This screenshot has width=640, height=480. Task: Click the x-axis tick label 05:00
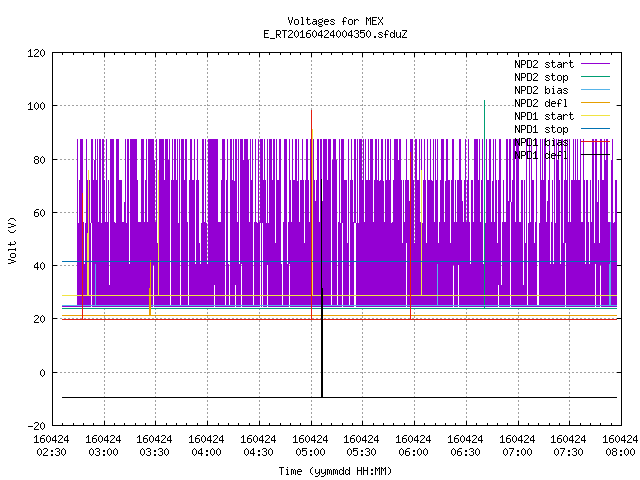coord(310,452)
